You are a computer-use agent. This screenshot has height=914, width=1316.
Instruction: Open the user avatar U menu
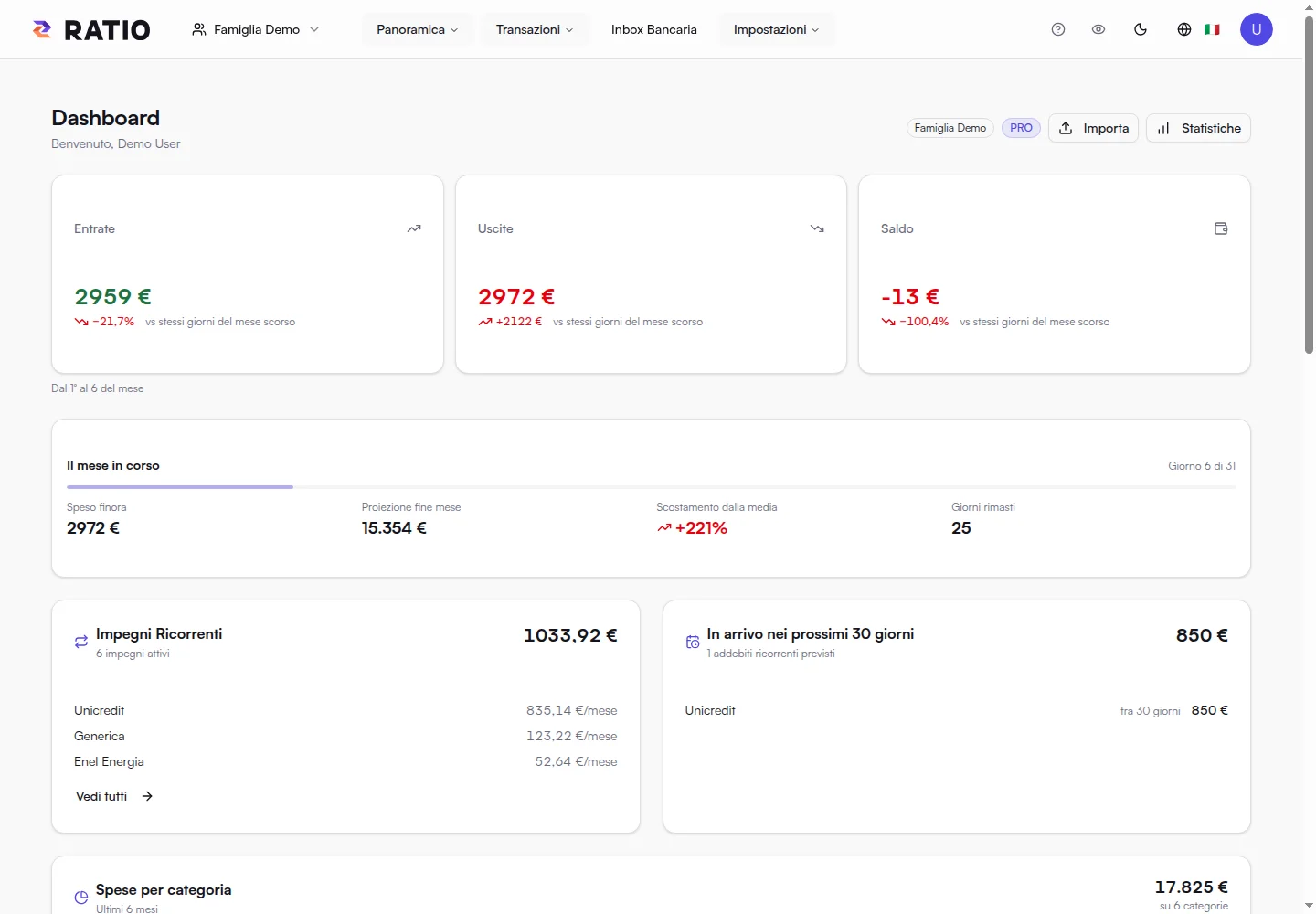click(1257, 29)
